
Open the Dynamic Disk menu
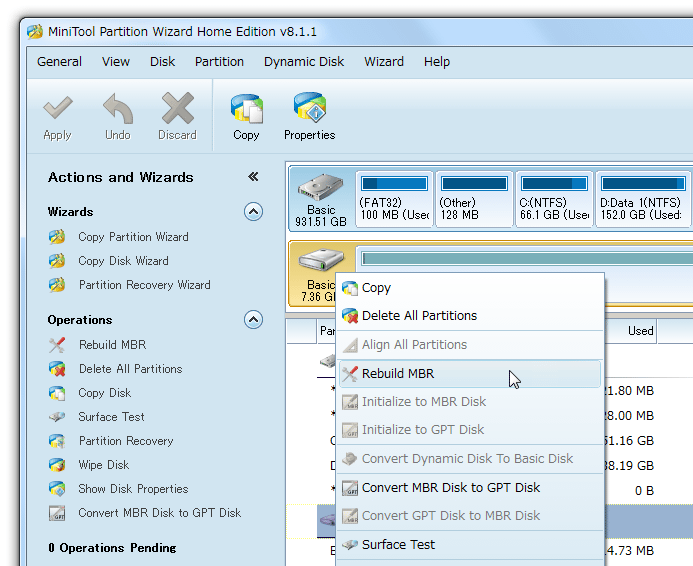[304, 61]
